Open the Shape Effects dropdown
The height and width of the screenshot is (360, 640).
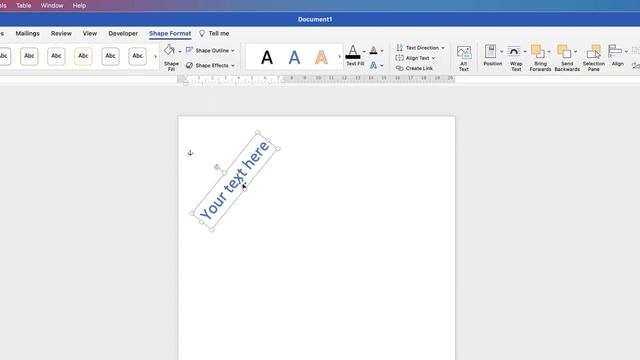click(x=210, y=65)
